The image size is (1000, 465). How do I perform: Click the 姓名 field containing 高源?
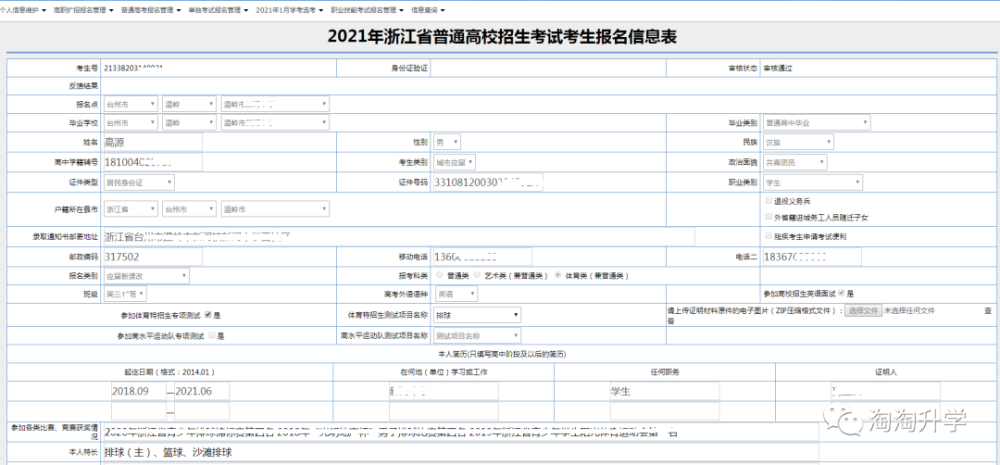152,142
